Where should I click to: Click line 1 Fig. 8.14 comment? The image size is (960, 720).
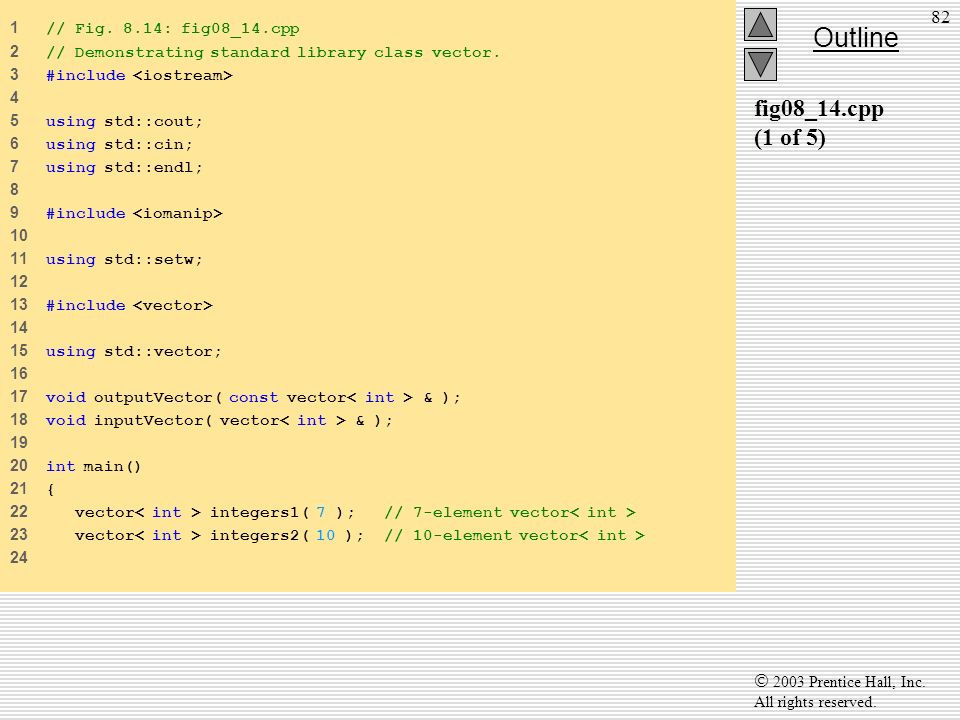[173, 29]
